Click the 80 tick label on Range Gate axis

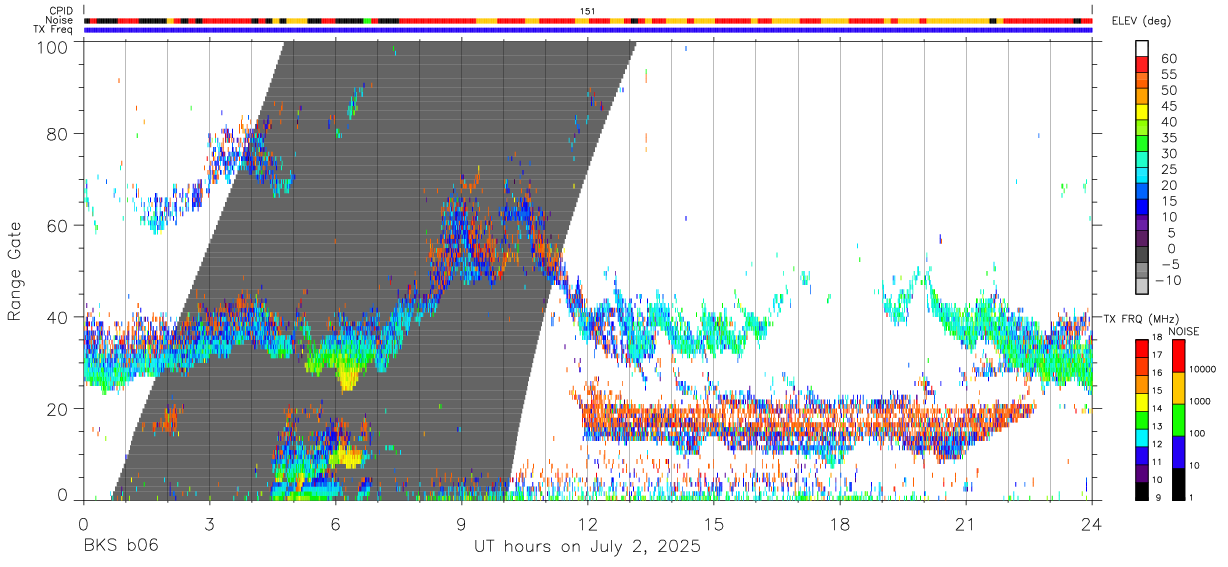[x=58, y=134]
